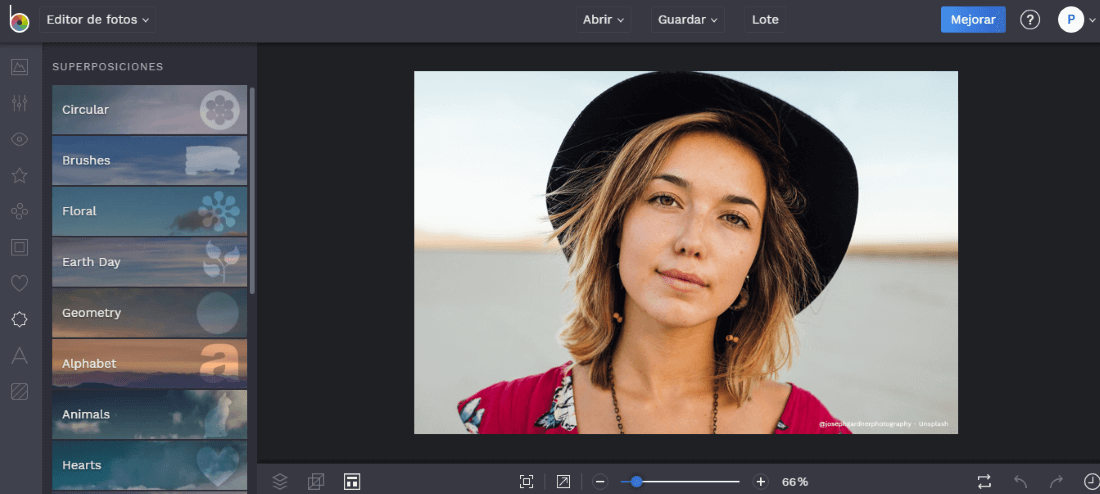The width and height of the screenshot is (1100, 494).
Task: Click the blue Mejorar button
Action: coord(972,20)
